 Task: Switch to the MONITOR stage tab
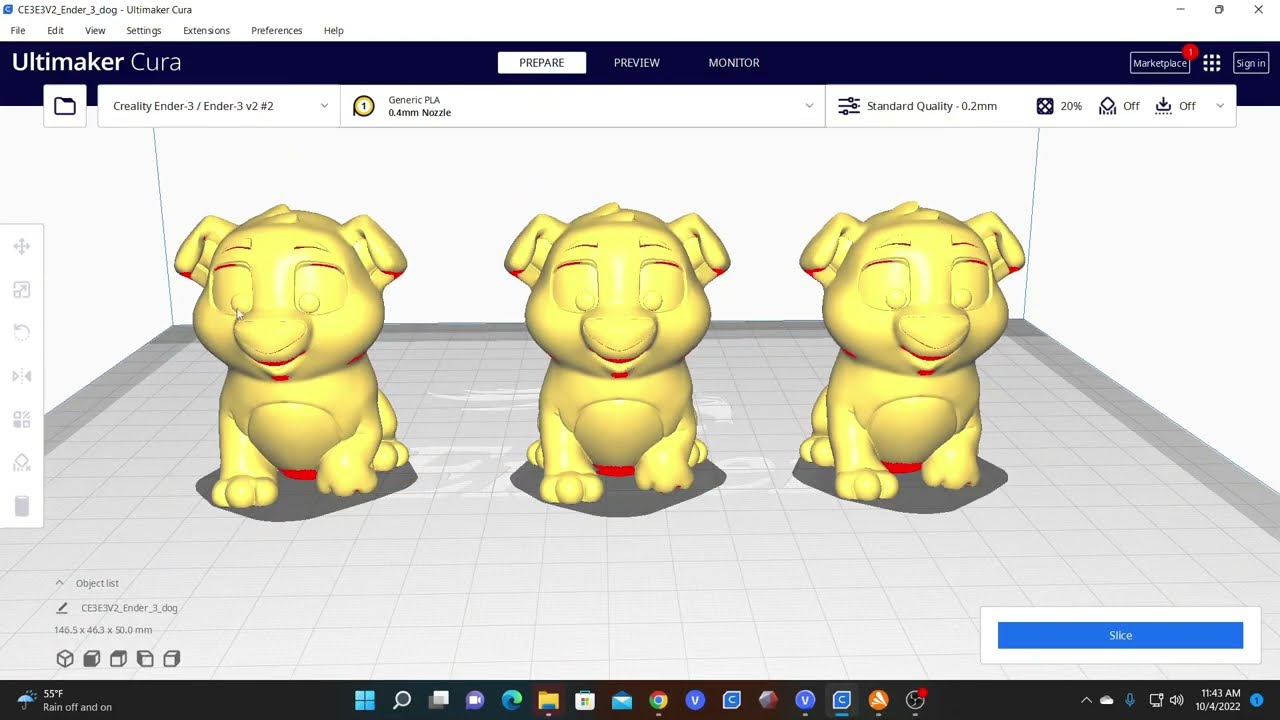tap(734, 63)
